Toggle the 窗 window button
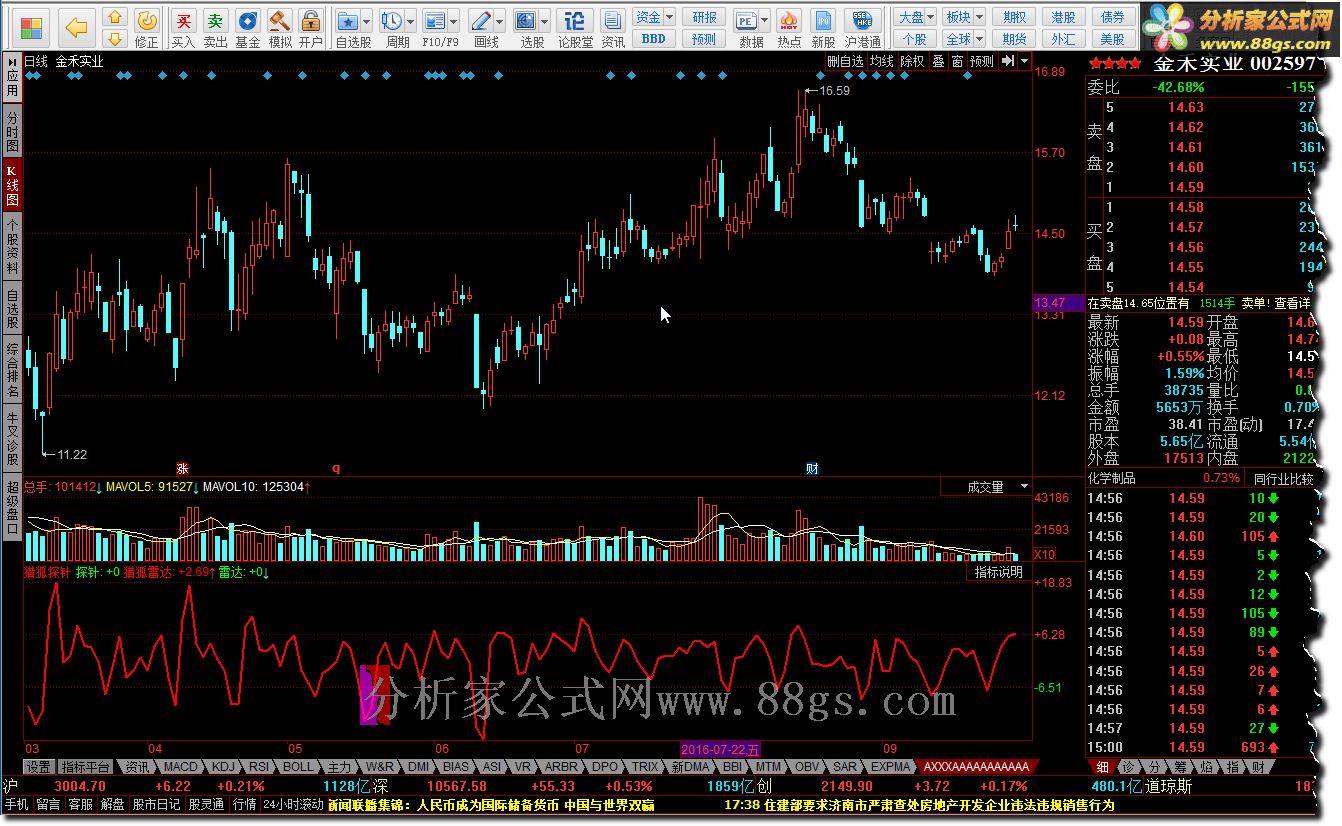Viewport: 1342px width, 826px height. [x=957, y=61]
